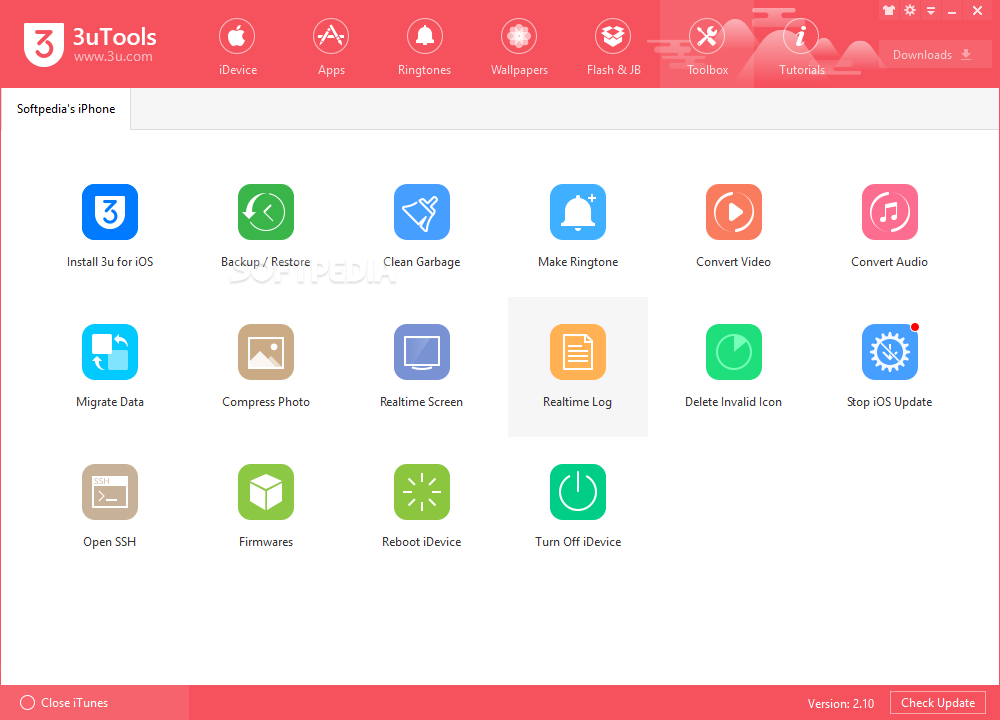Click the Check Update button
1000x720 pixels.
938,703
